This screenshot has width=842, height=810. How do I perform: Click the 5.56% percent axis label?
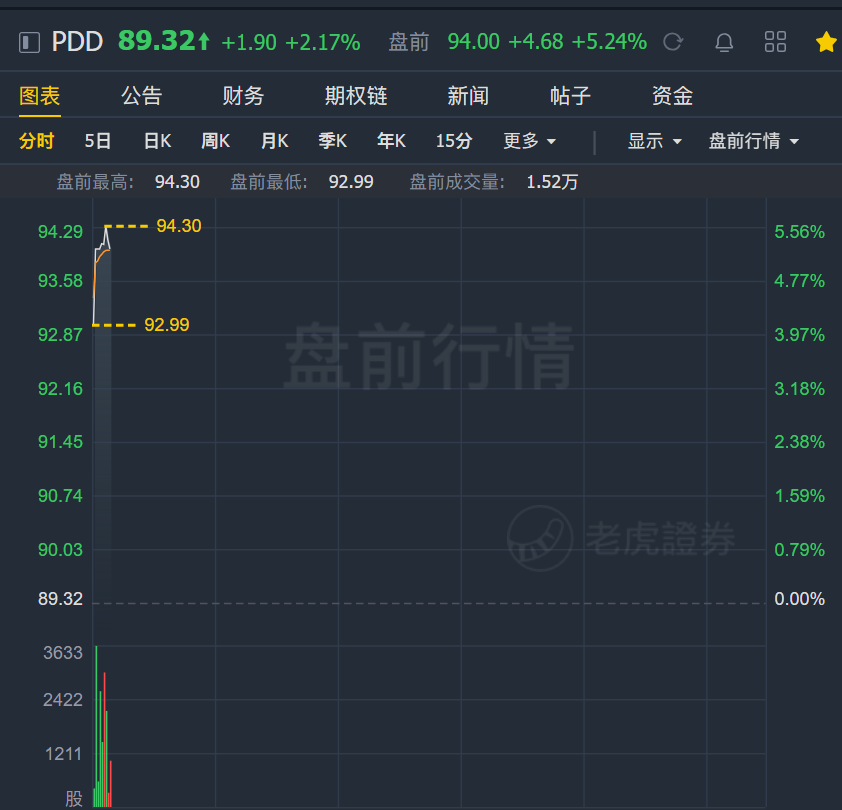click(799, 232)
